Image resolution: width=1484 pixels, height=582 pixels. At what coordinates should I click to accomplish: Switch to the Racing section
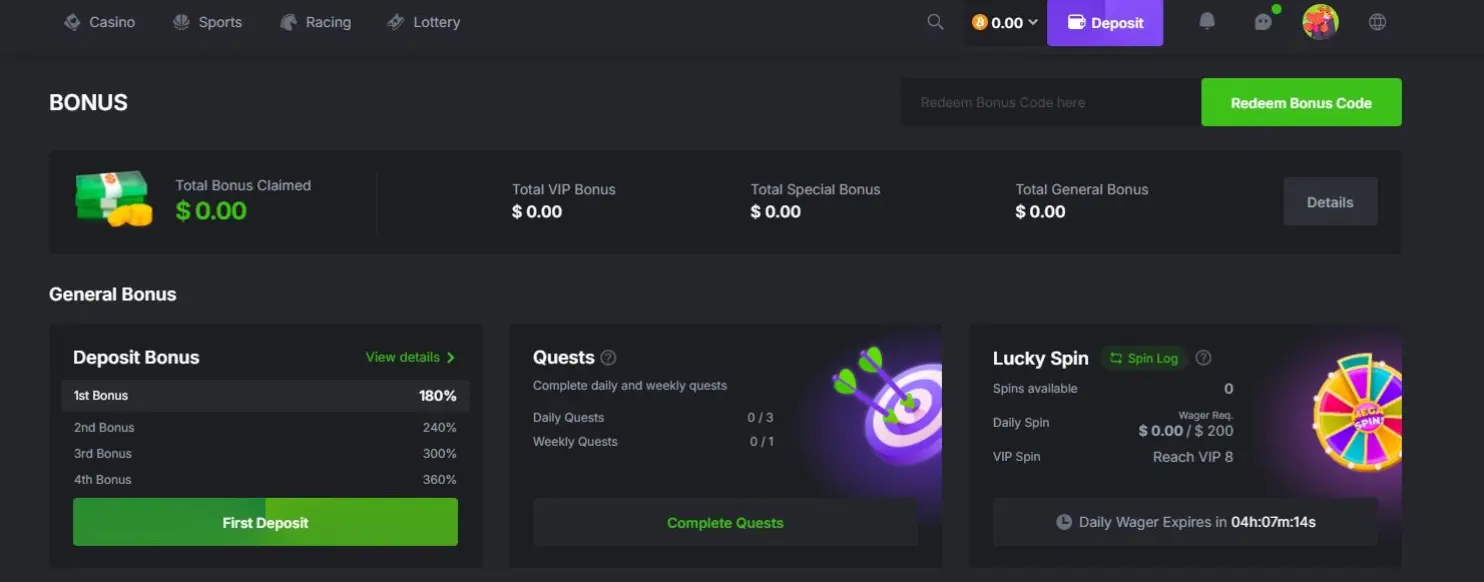[315, 22]
